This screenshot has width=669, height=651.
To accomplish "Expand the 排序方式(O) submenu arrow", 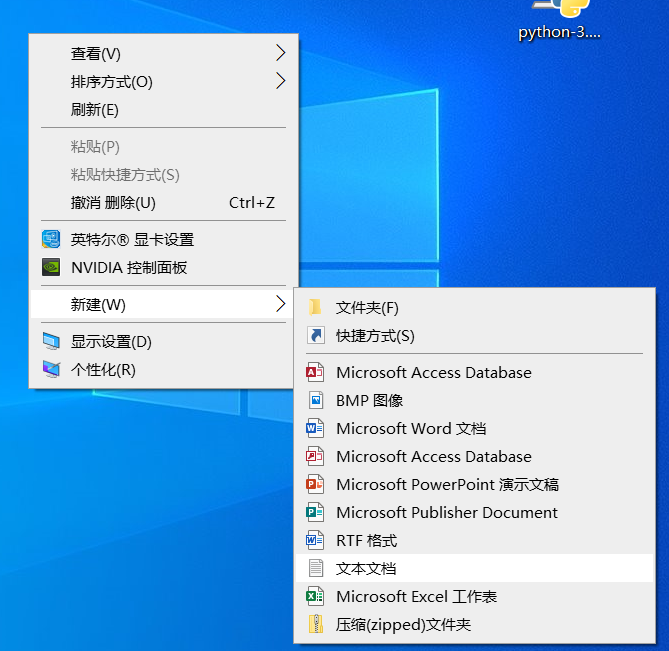I will [280, 81].
